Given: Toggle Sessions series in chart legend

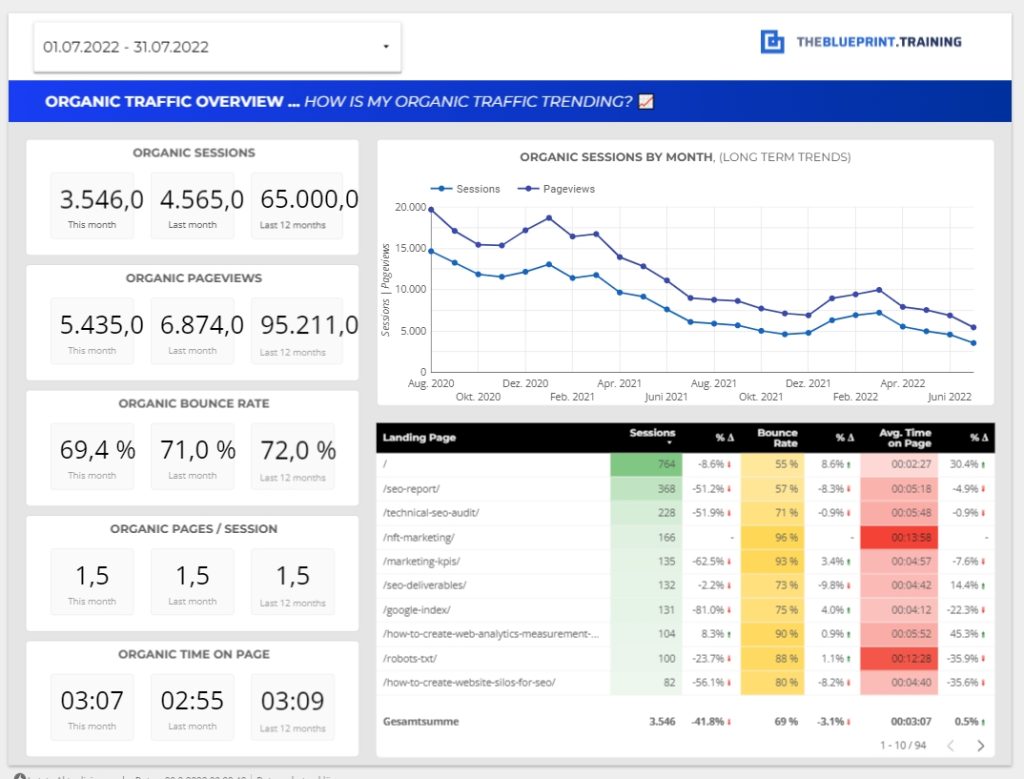Looking at the screenshot, I should pos(466,189).
